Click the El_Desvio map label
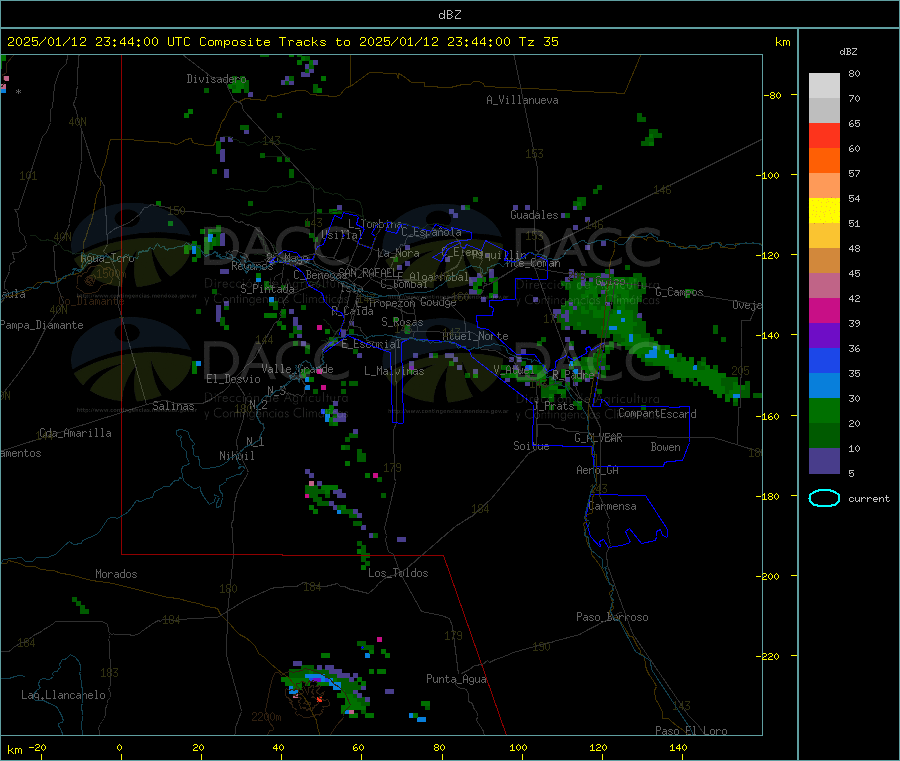 point(233,379)
